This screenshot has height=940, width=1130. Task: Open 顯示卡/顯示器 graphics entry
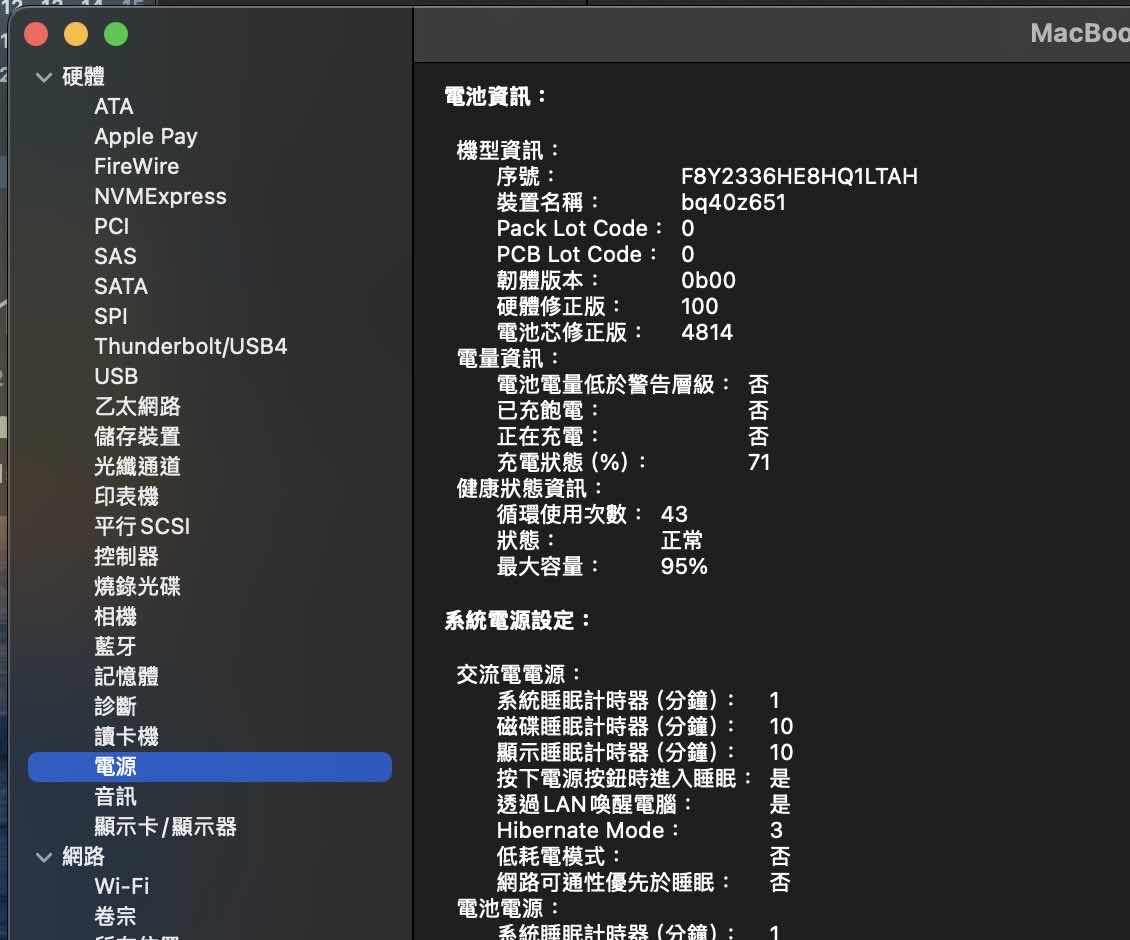click(165, 827)
